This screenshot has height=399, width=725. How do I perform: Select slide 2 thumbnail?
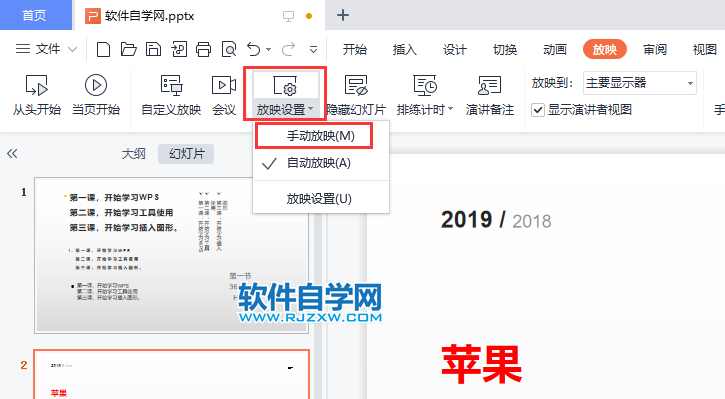pyautogui.click(x=172, y=374)
